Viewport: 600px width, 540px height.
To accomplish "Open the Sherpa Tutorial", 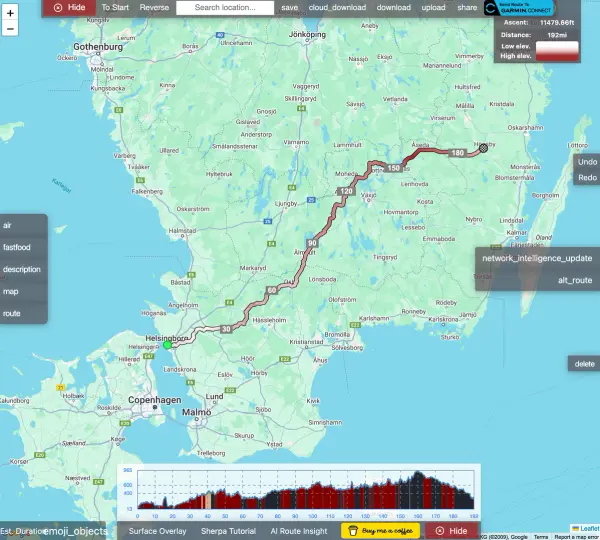I will (x=228, y=531).
